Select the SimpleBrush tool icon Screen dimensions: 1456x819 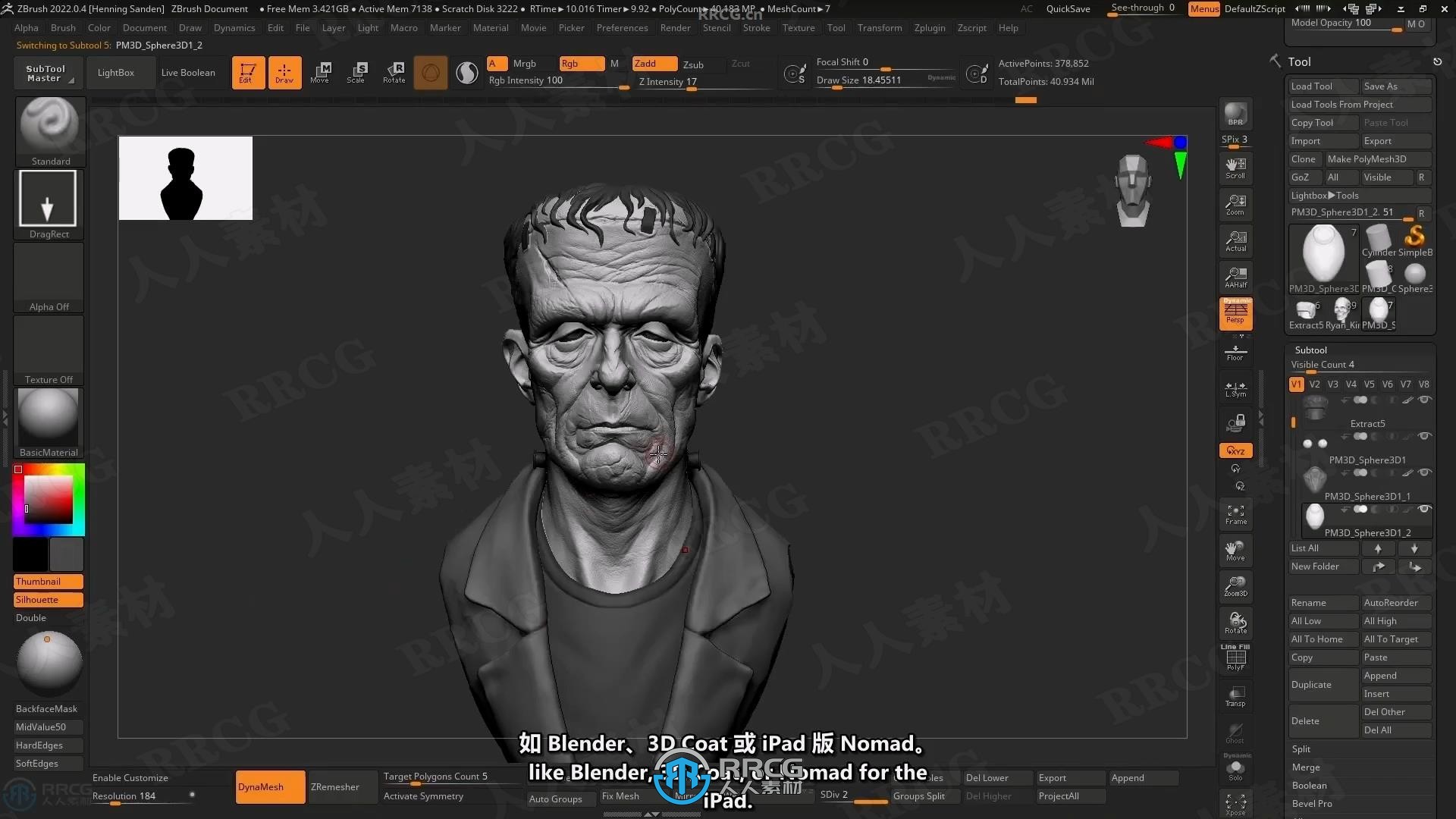point(1415,240)
